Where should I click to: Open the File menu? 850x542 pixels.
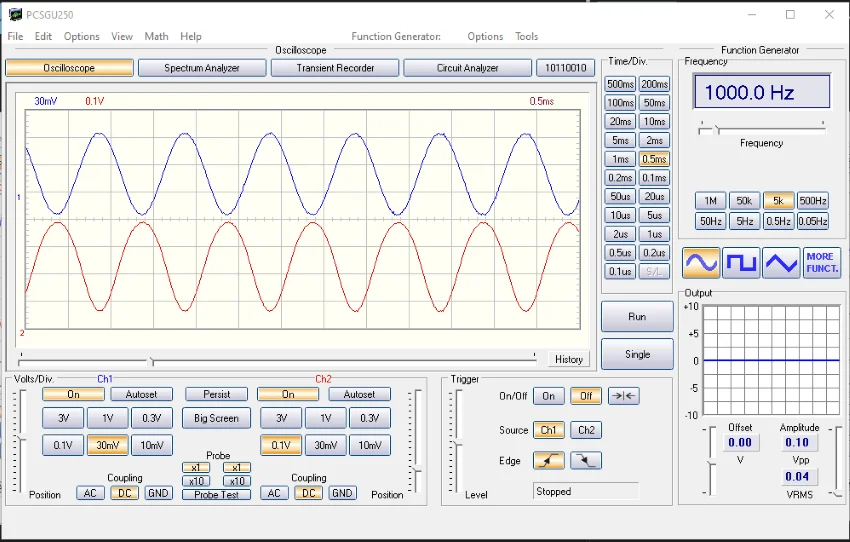tap(15, 37)
